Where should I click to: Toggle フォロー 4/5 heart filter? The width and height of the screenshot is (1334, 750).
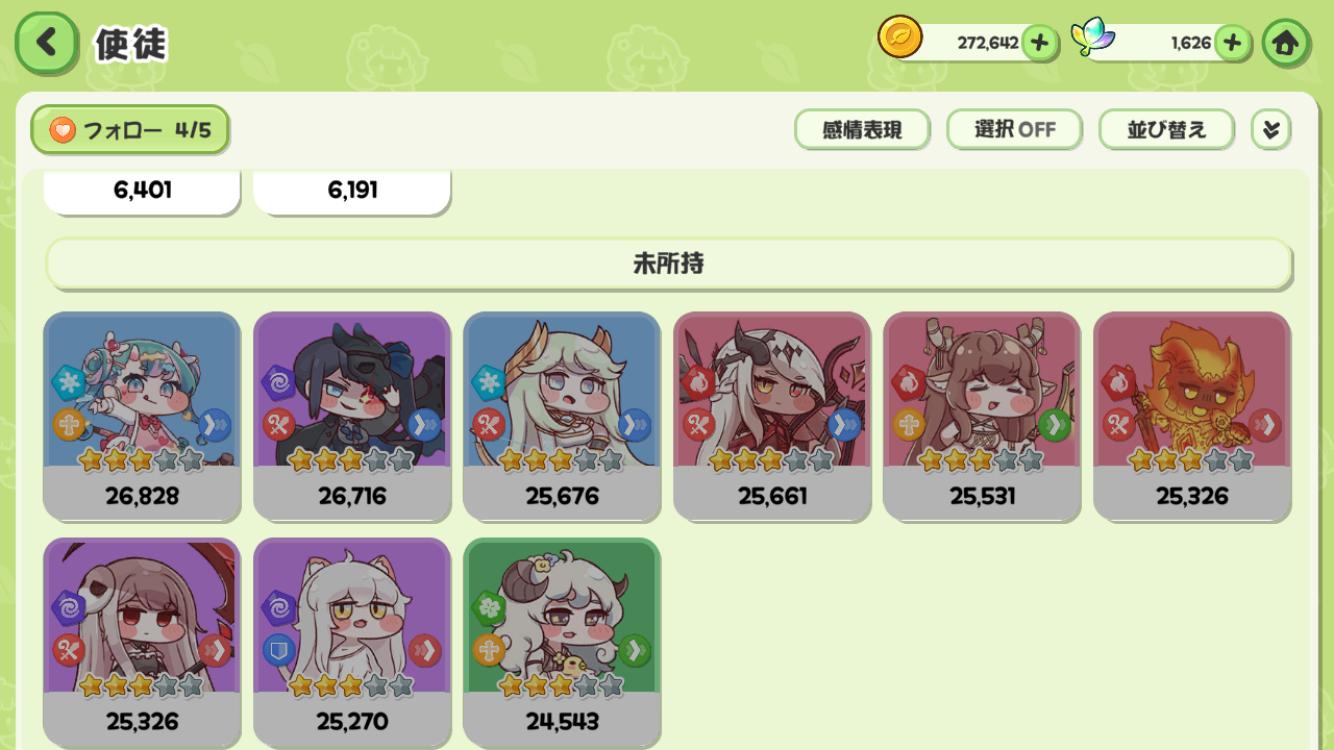click(x=130, y=130)
